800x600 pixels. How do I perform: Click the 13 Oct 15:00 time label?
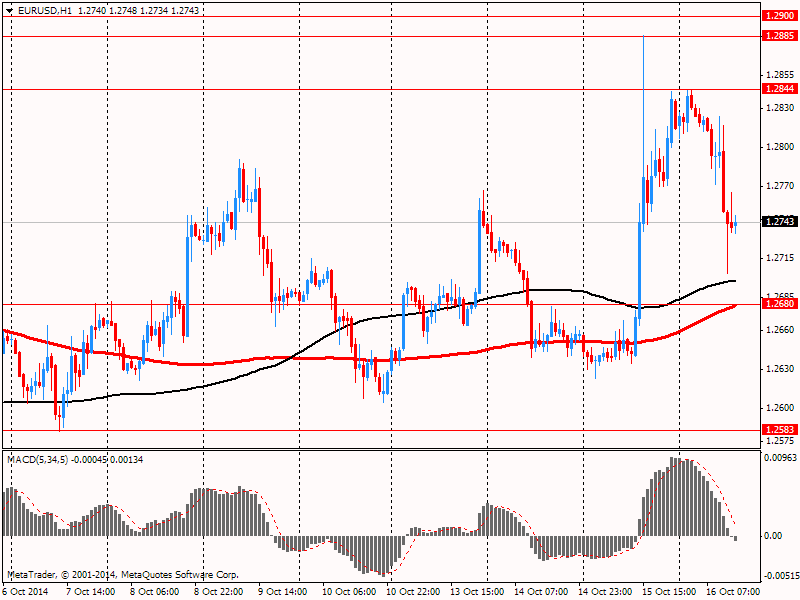pos(477,592)
